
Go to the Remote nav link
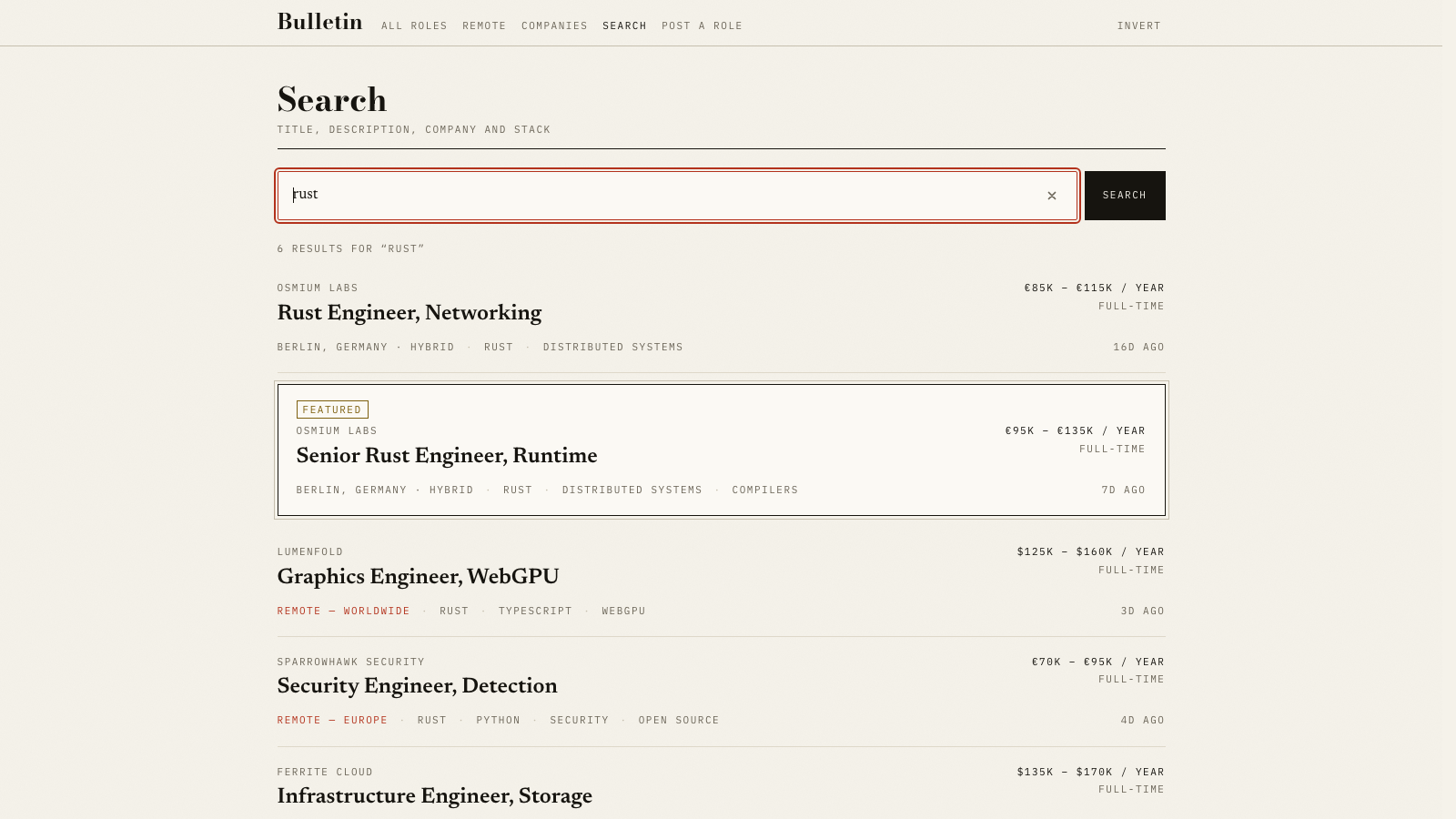click(x=484, y=26)
